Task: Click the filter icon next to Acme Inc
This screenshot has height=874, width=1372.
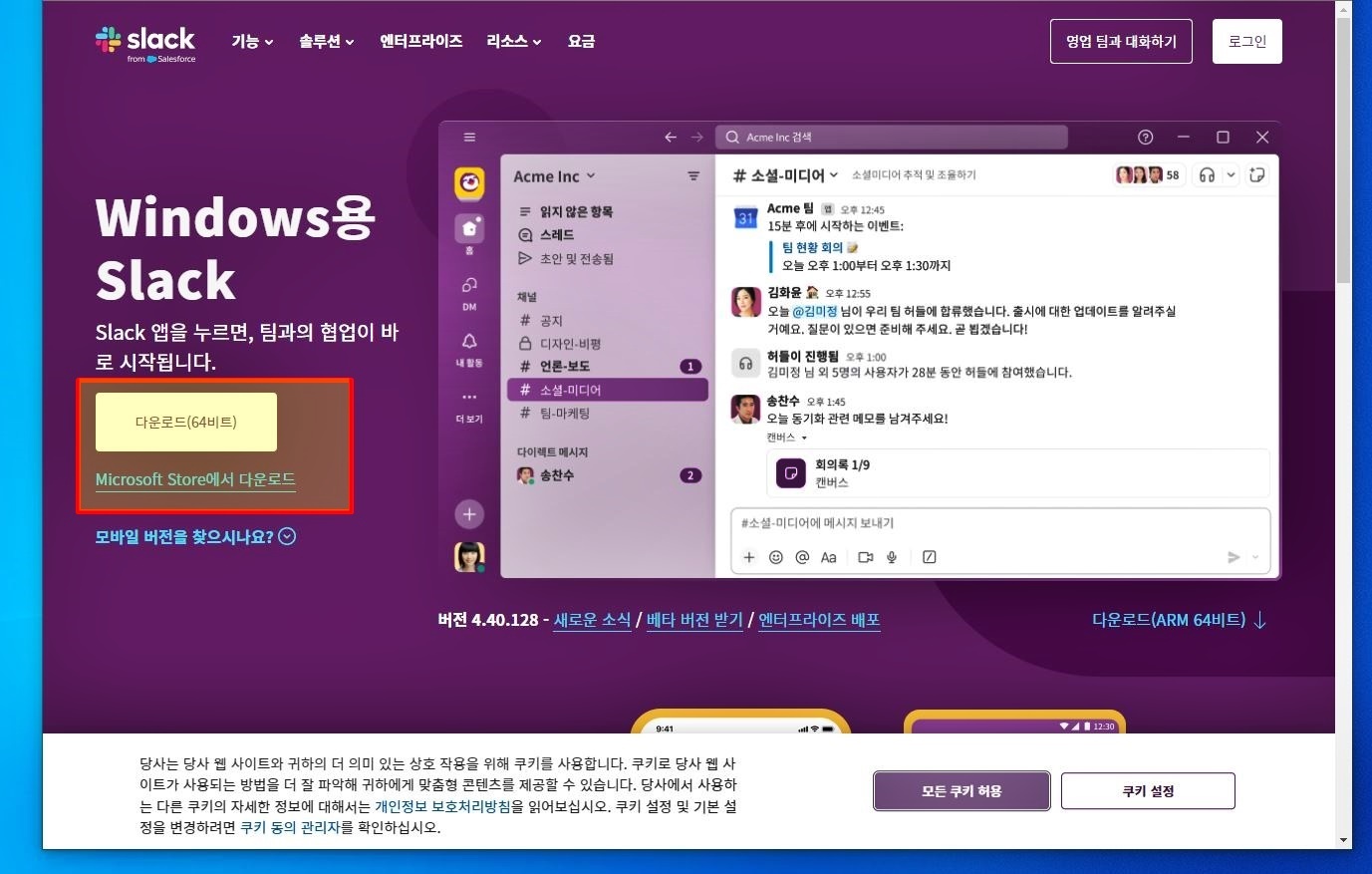Action: [693, 176]
